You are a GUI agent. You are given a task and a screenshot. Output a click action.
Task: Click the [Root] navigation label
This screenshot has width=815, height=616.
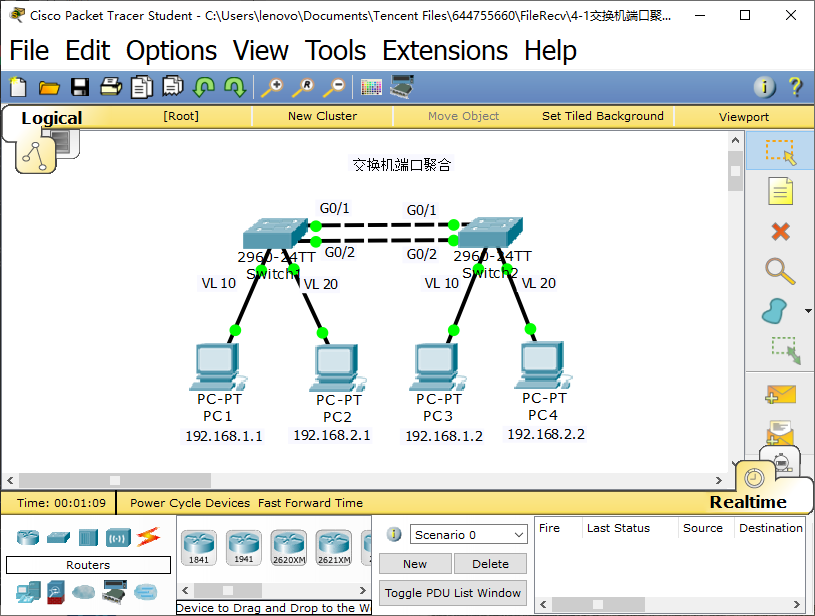pos(181,116)
